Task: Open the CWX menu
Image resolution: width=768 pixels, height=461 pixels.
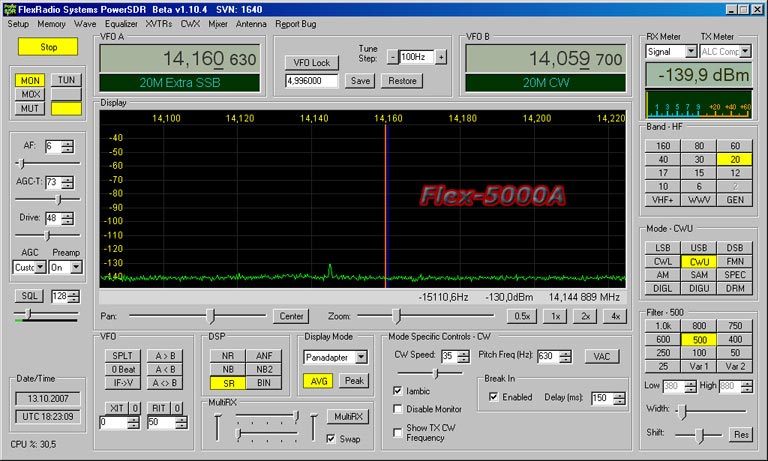Action: pos(190,24)
